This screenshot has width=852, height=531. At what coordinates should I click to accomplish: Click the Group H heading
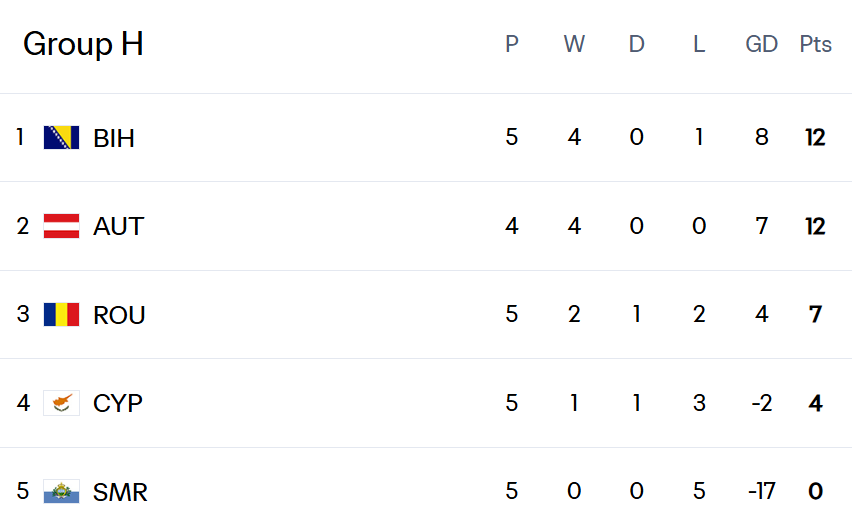coord(83,44)
